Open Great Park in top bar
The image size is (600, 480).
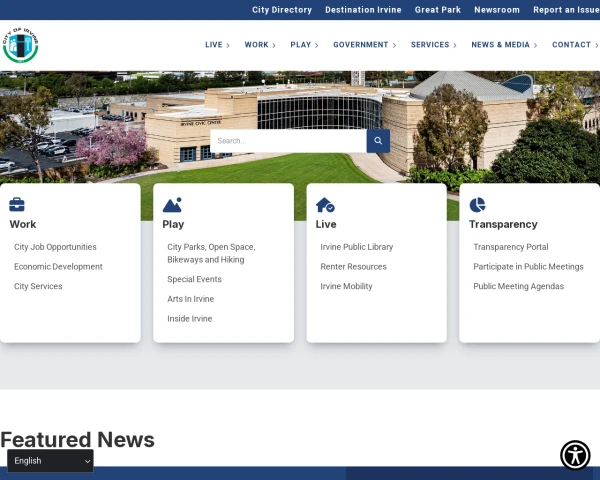438,10
